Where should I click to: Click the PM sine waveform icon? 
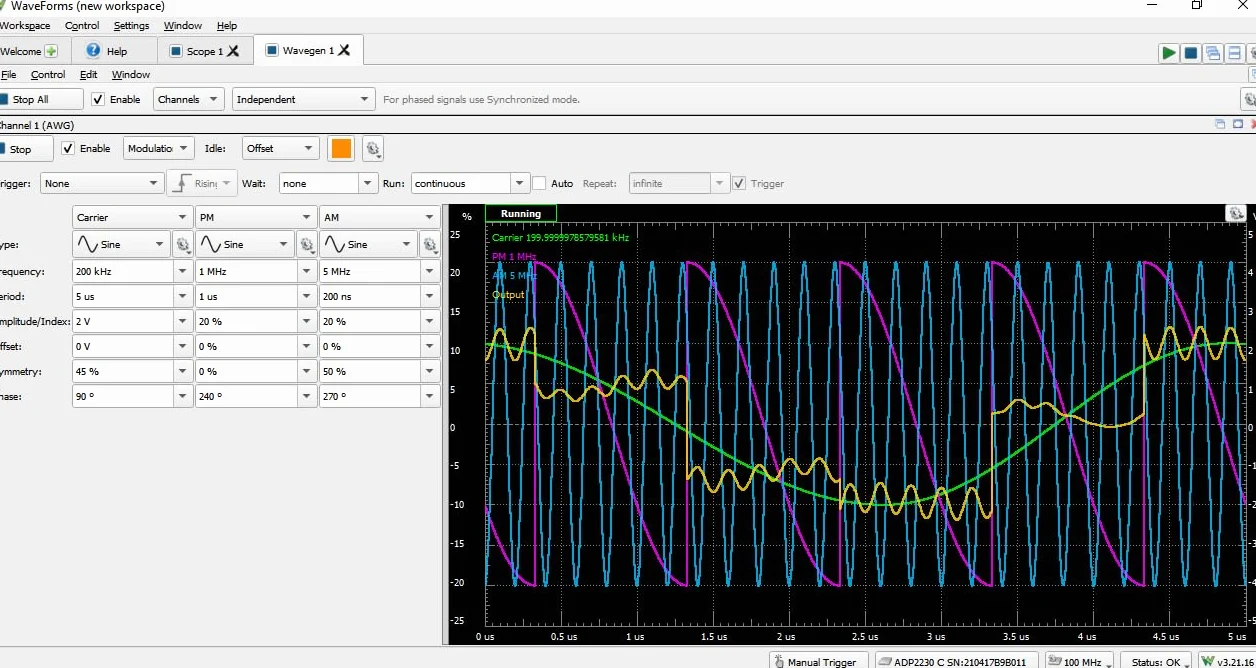(210, 244)
